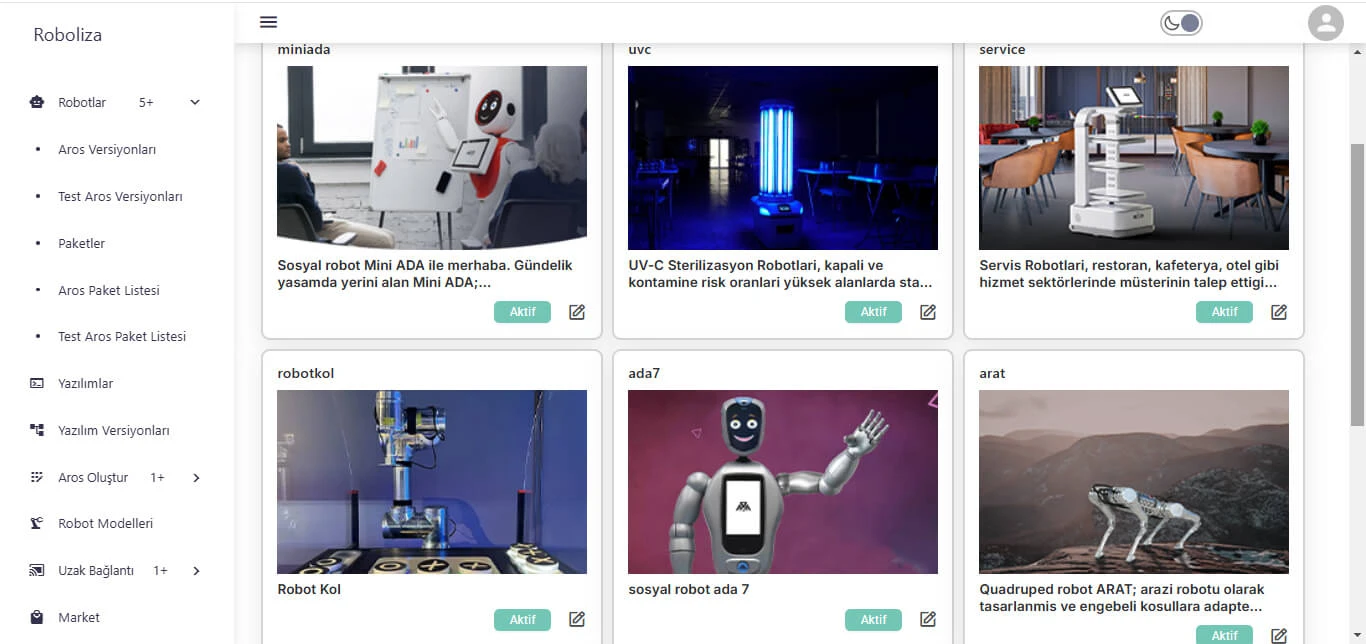Click Aktif button on ada7 card
1366x644 pixels.
873,620
